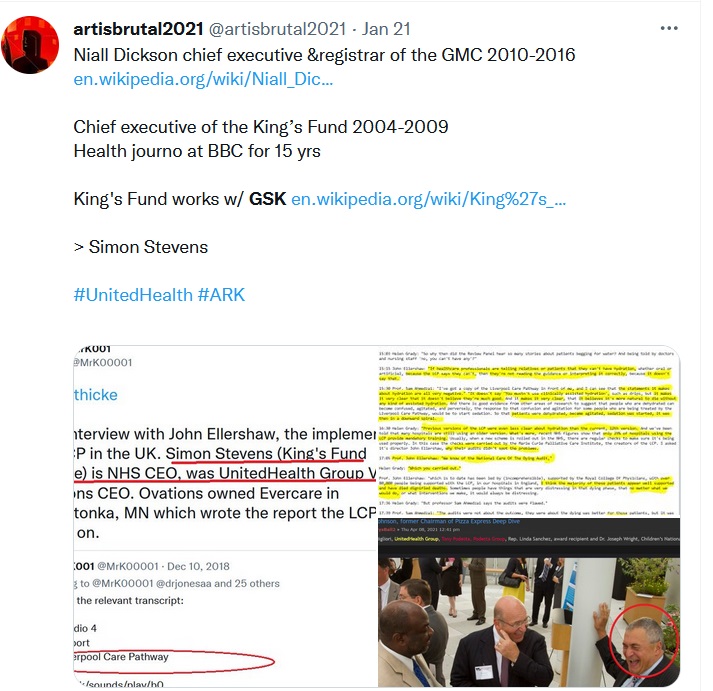
Task: Click the circled Liverpool Care Pathway text
Action: [x=121, y=656]
